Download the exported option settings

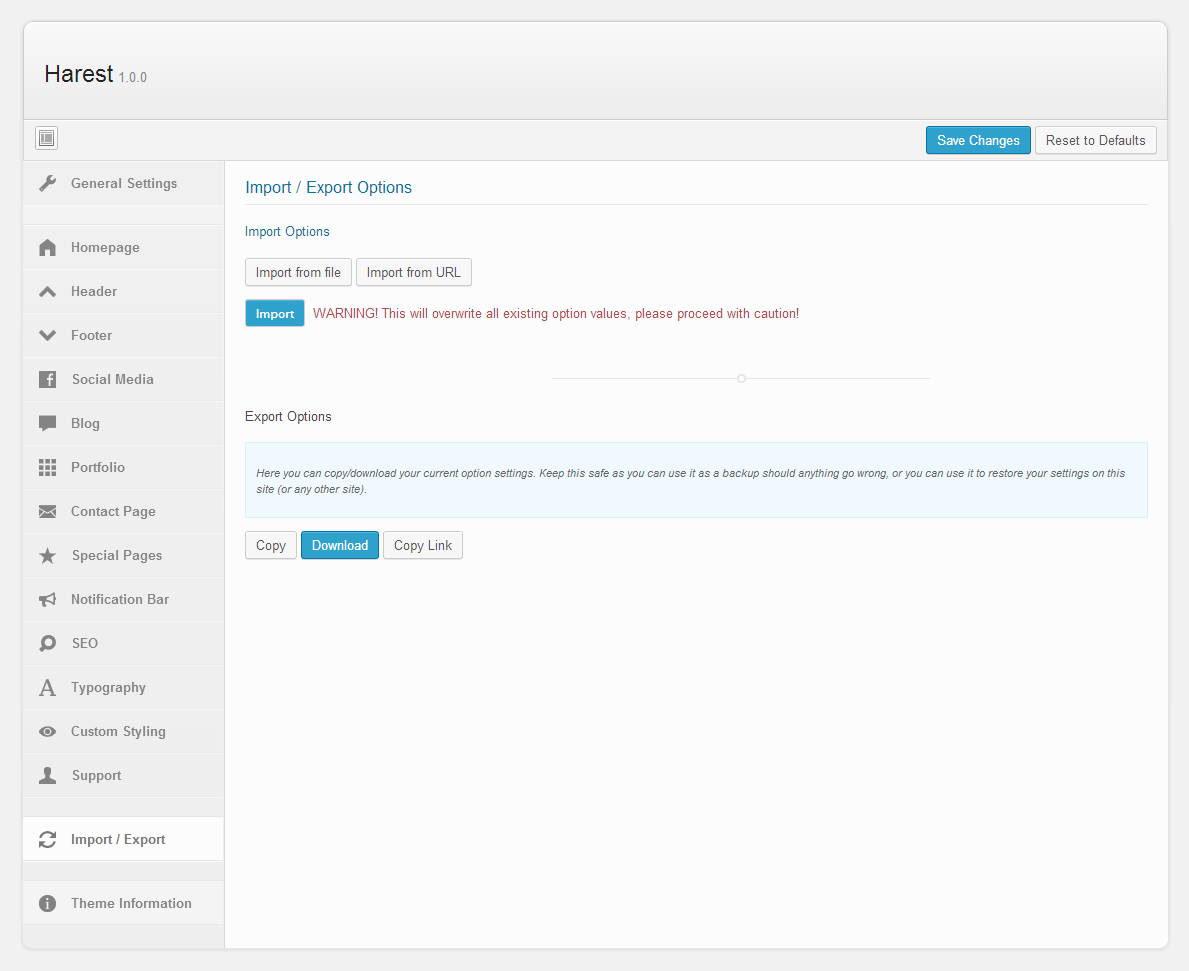point(340,545)
